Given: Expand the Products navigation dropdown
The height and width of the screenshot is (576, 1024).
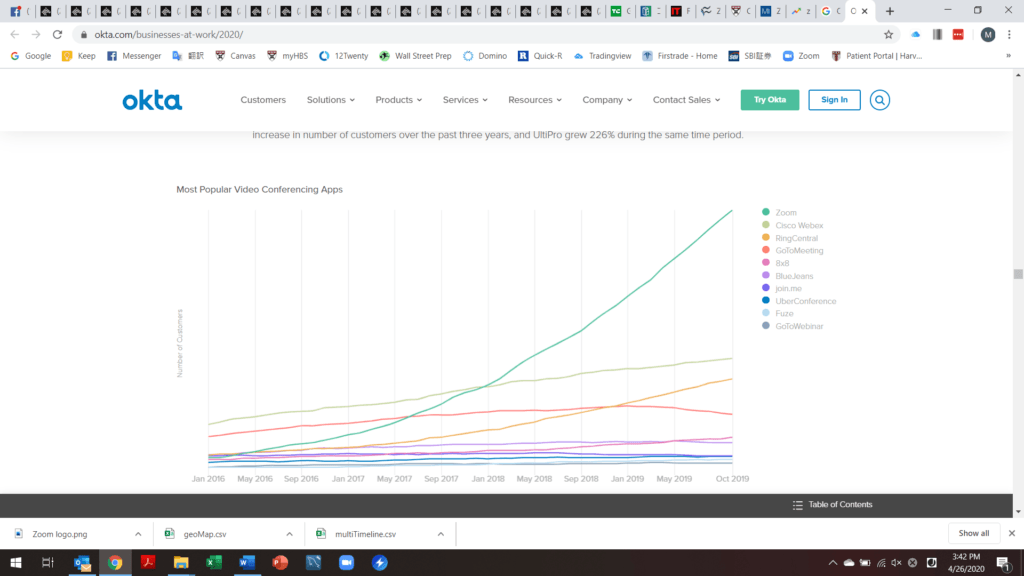Looking at the screenshot, I should 398,100.
